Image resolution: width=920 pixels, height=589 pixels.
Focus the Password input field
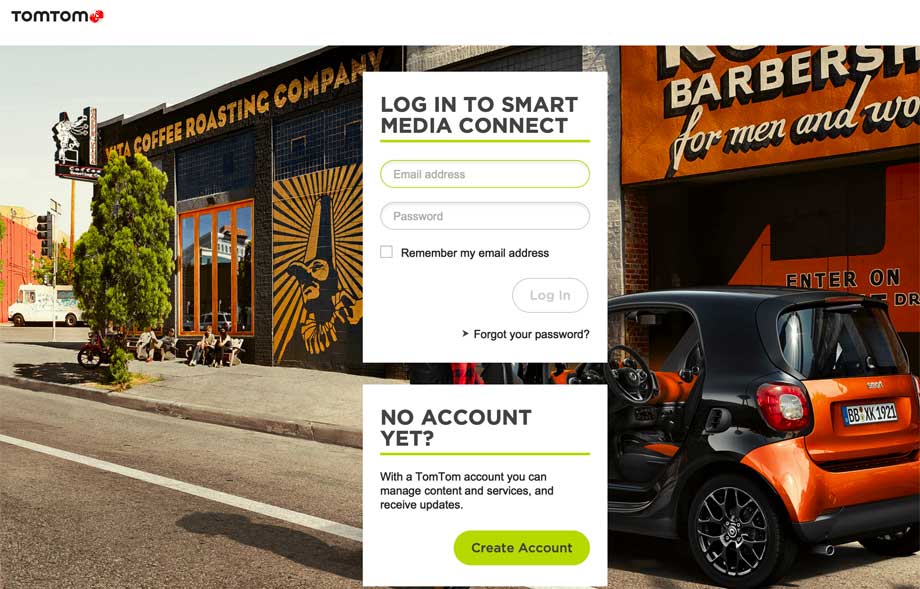tap(485, 216)
